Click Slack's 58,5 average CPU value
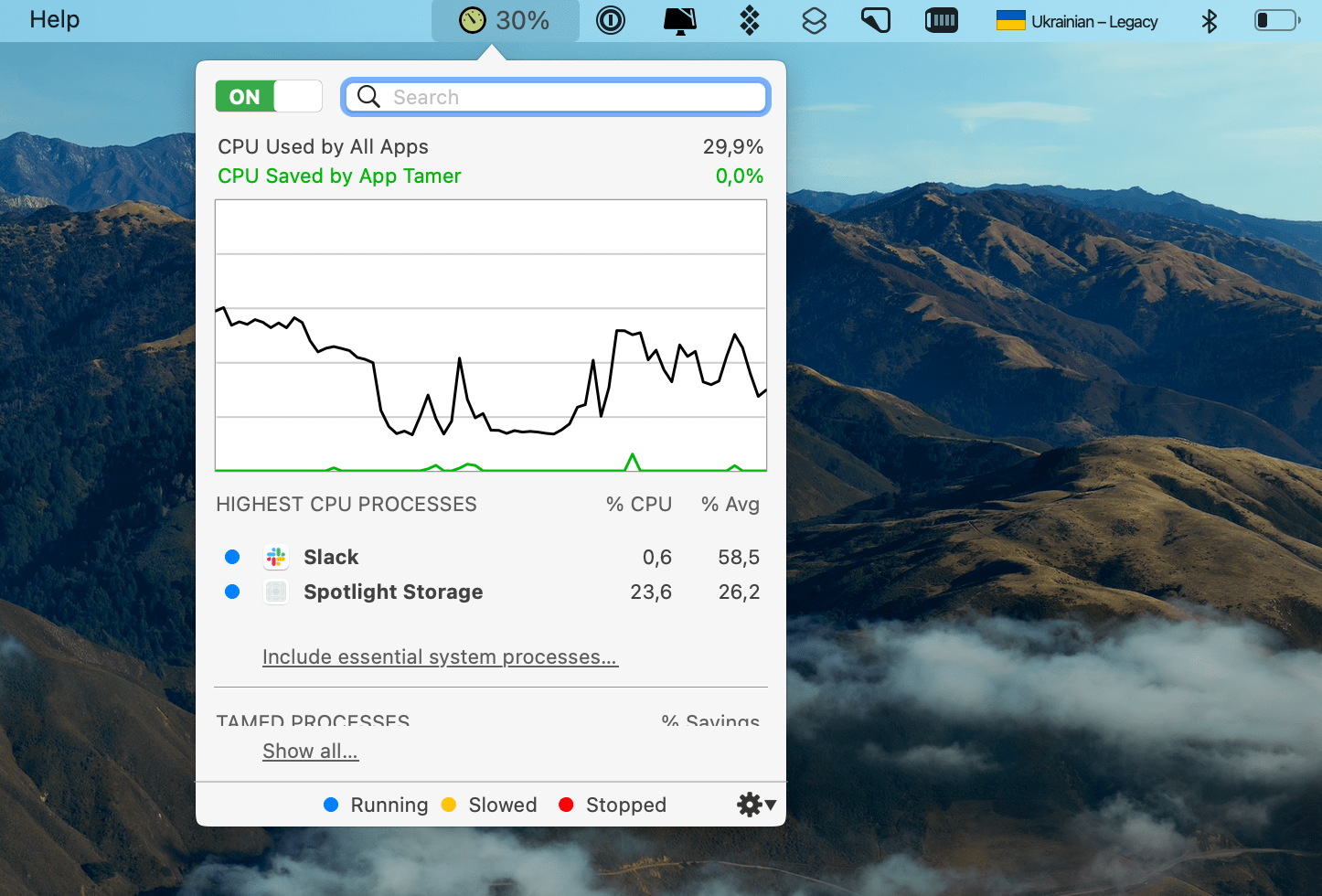1322x896 pixels. 739,557
